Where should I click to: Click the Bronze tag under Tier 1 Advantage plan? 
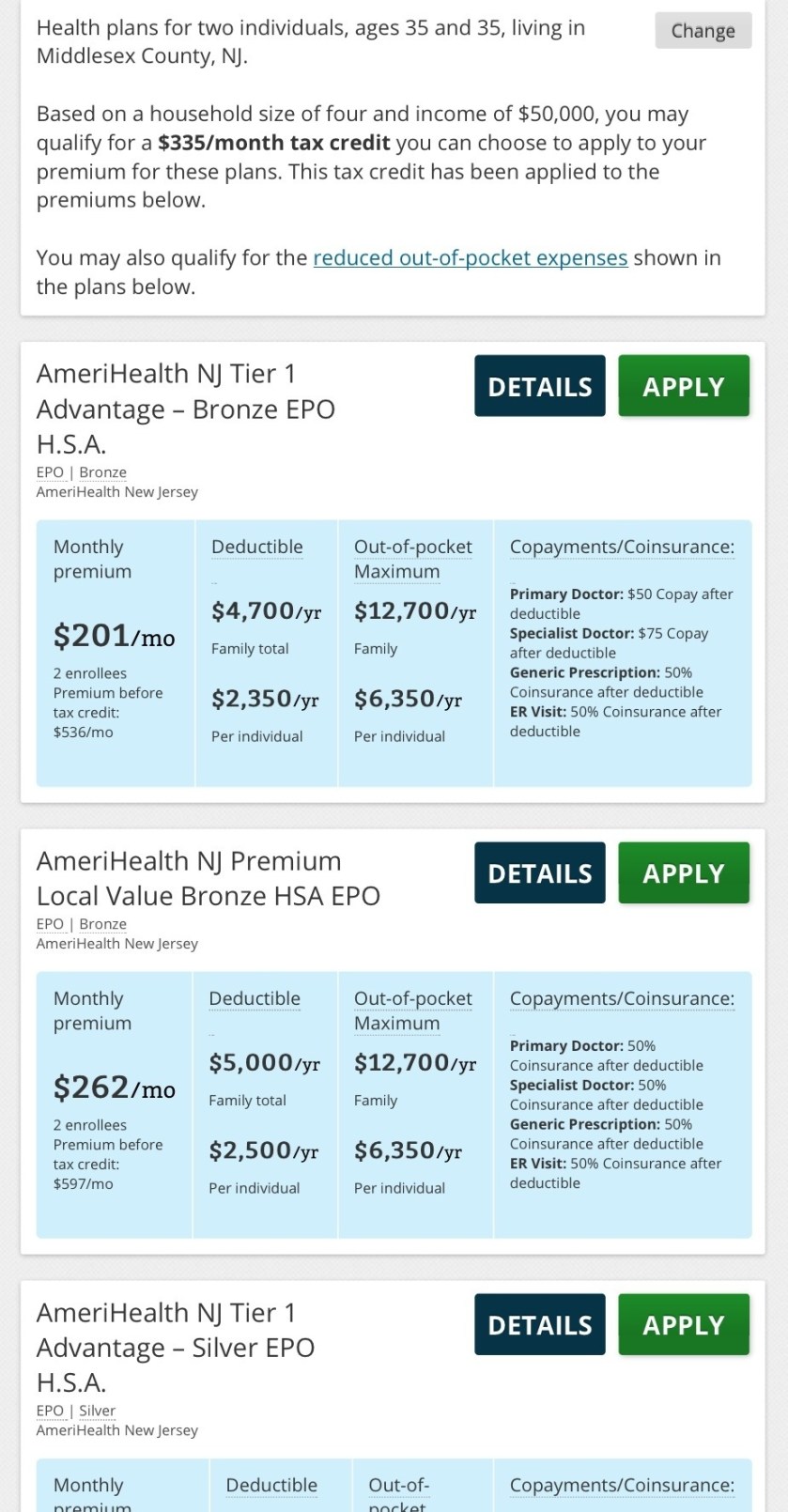[102, 472]
